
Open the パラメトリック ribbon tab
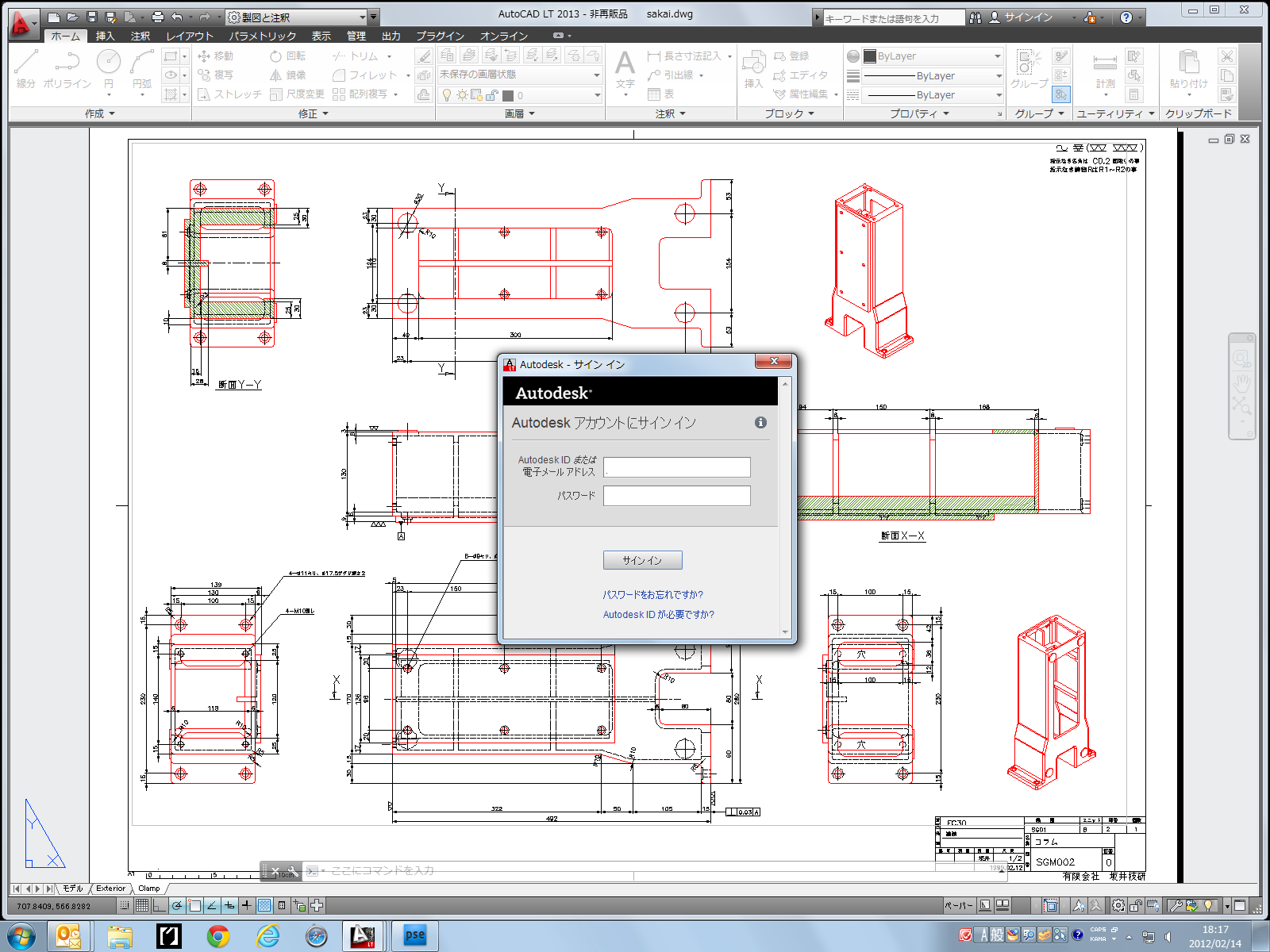coord(263,36)
